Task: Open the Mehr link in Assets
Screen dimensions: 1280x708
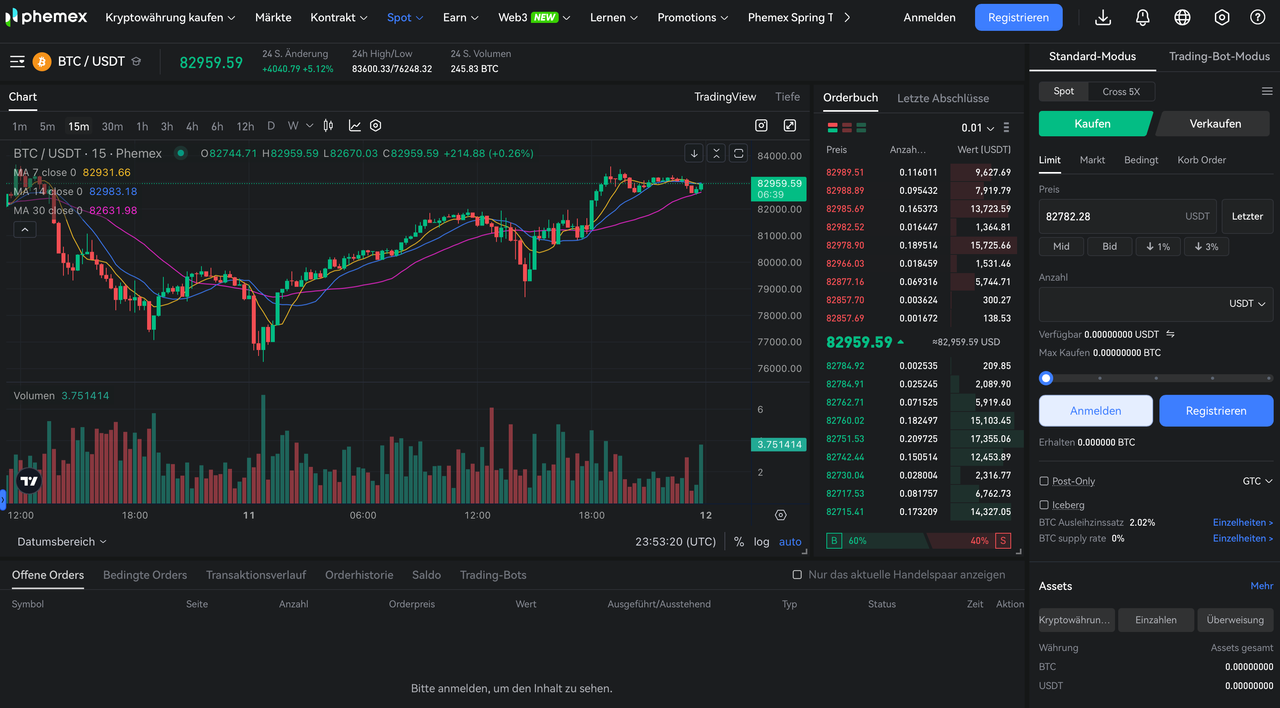Action: coord(1262,586)
